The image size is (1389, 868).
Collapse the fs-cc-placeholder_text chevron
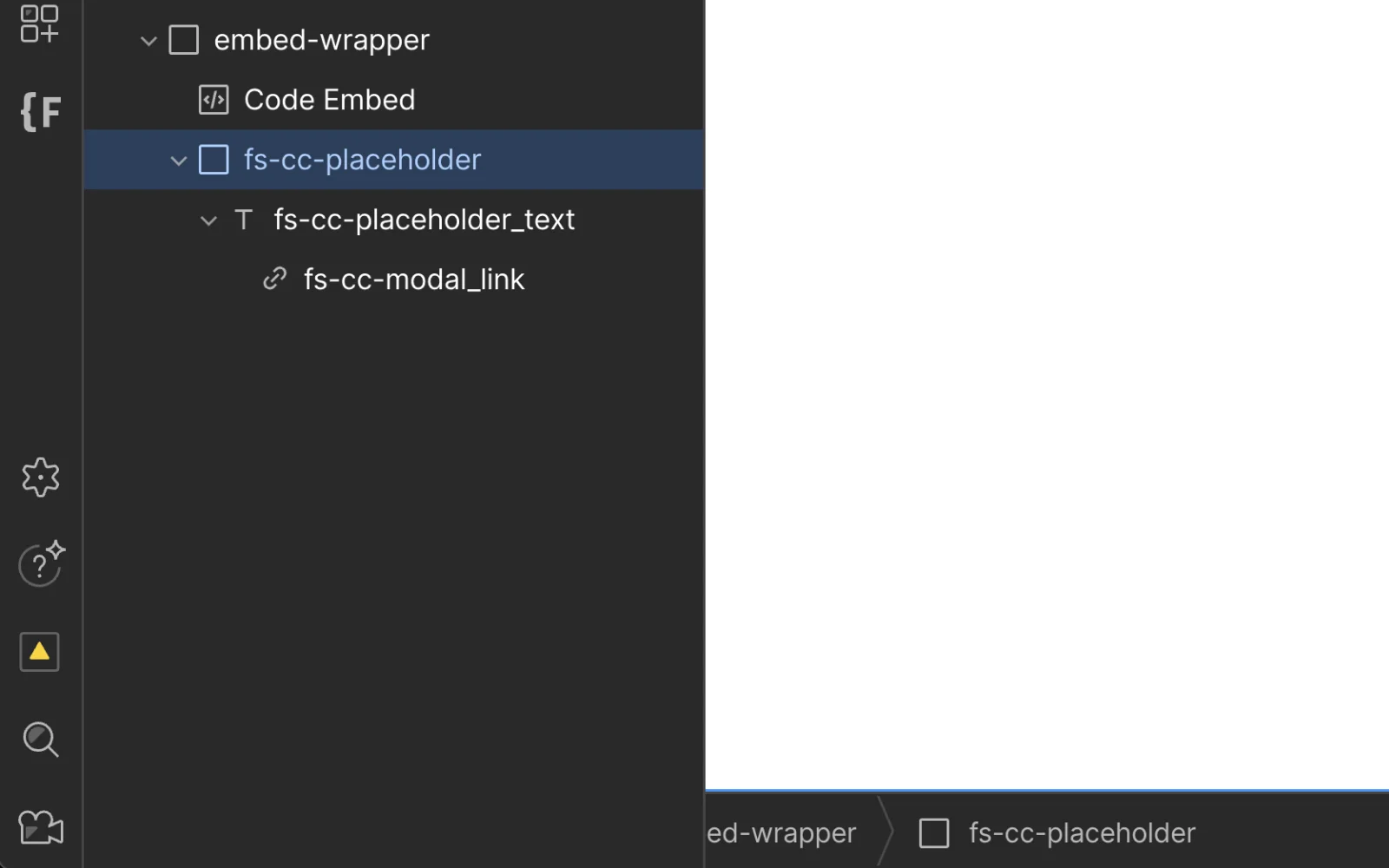208,220
